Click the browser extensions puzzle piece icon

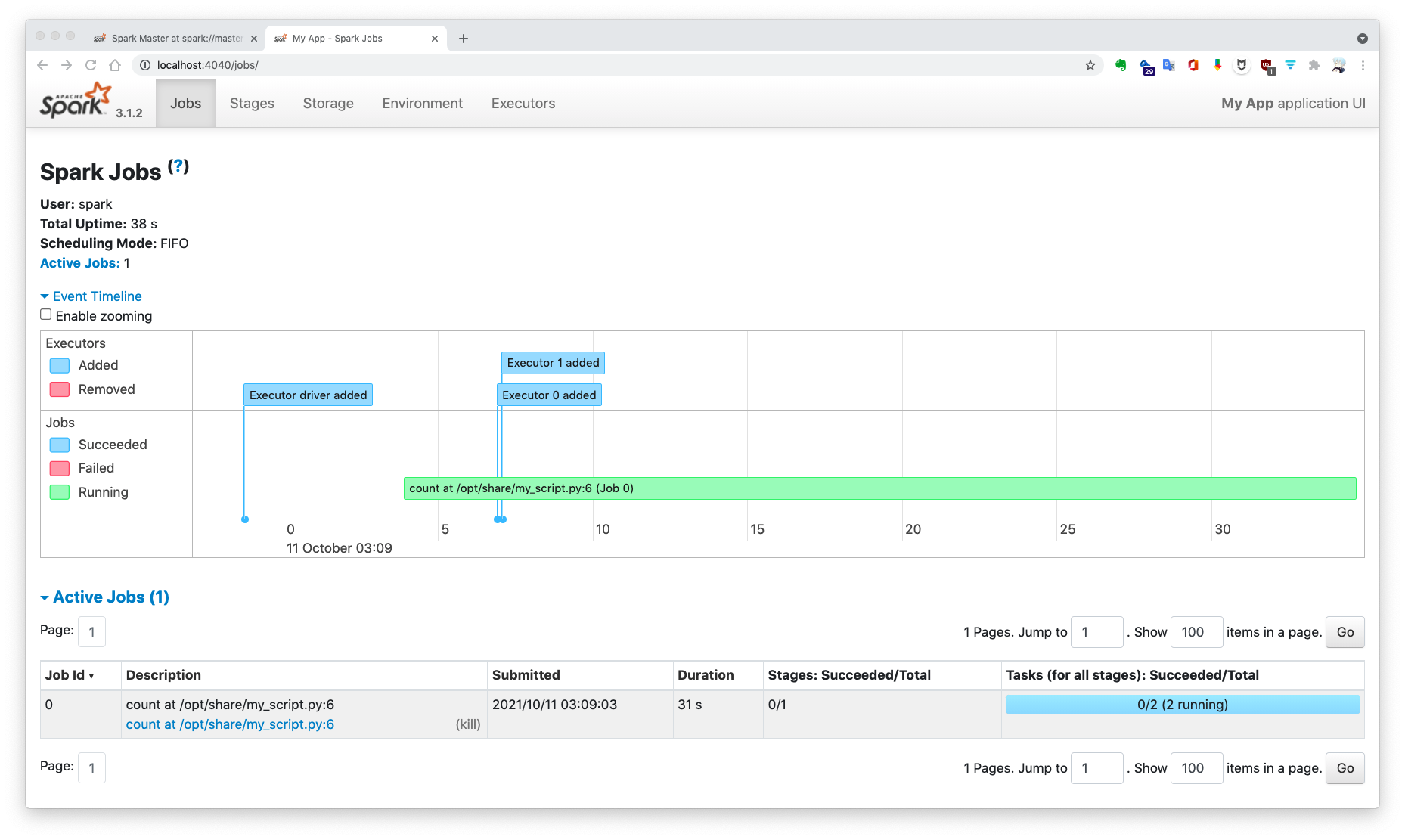tap(1314, 66)
